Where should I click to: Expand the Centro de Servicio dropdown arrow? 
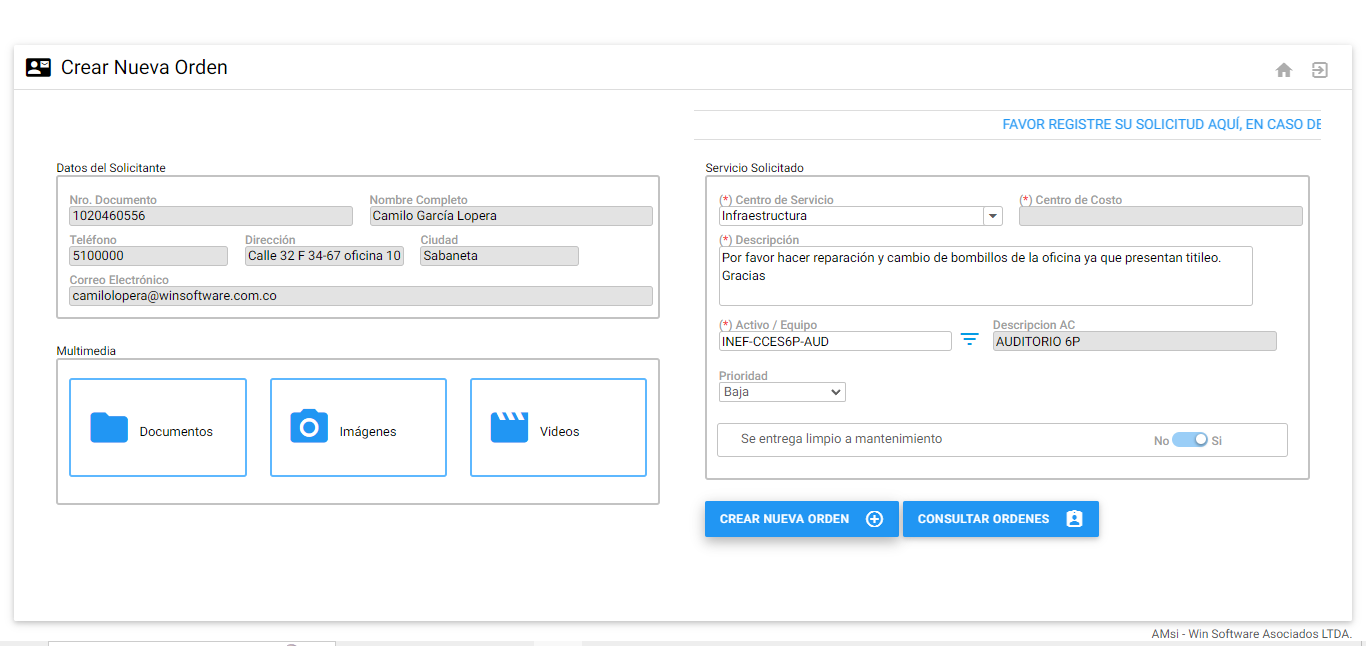pyautogui.click(x=992, y=216)
